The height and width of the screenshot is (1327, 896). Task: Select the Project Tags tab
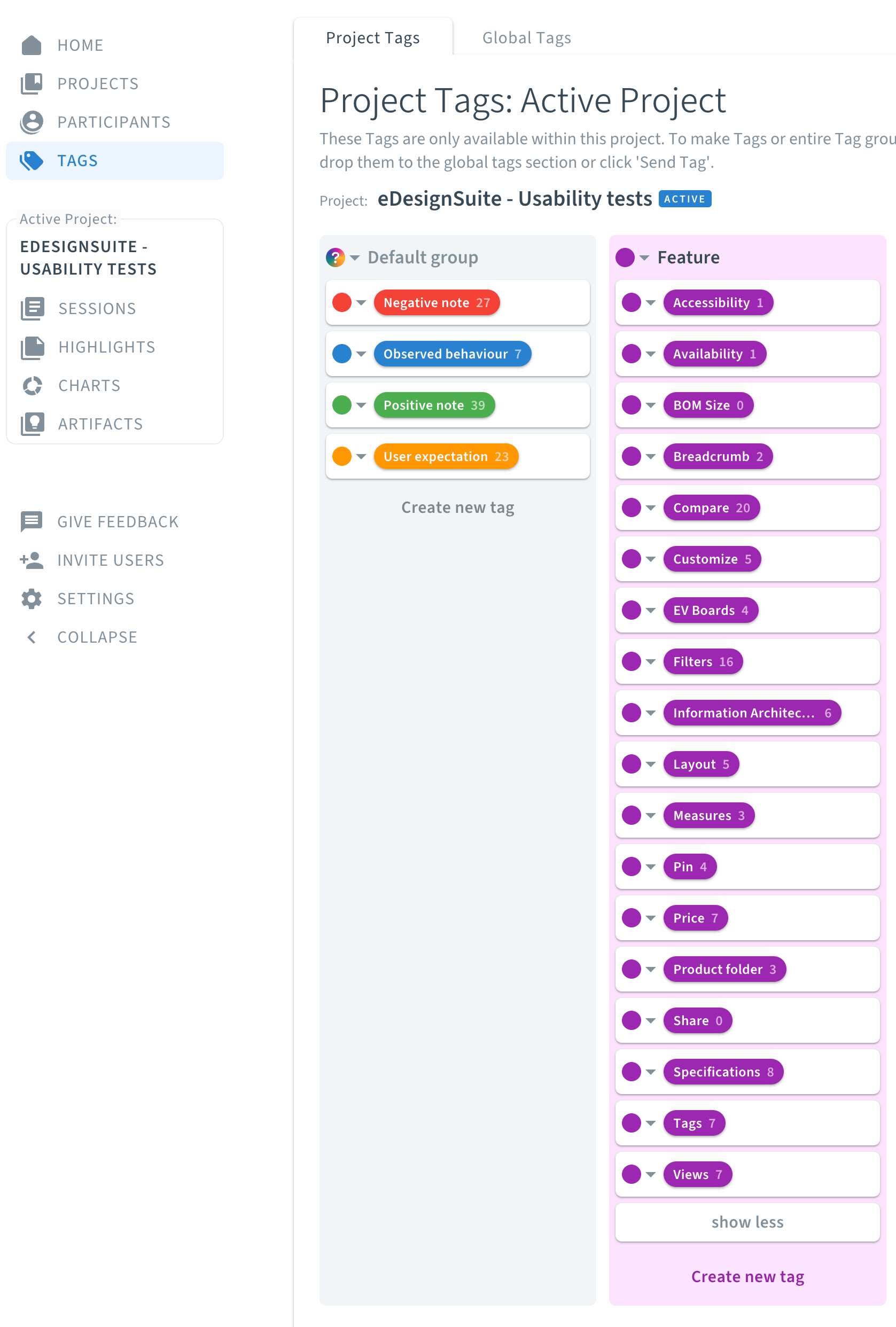click(x=372, y=38)
